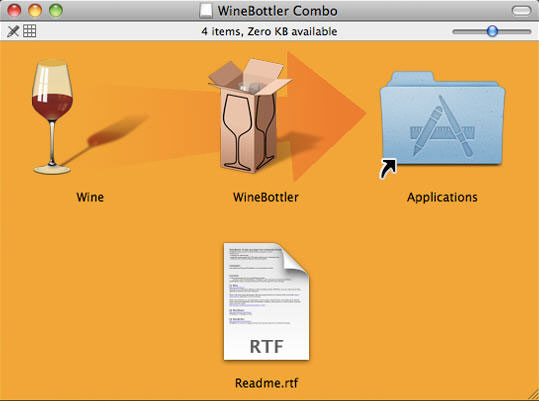Minimize window with the yellow button
The image size is (539, 401).
pyautogui.click(x=35, y=11)
